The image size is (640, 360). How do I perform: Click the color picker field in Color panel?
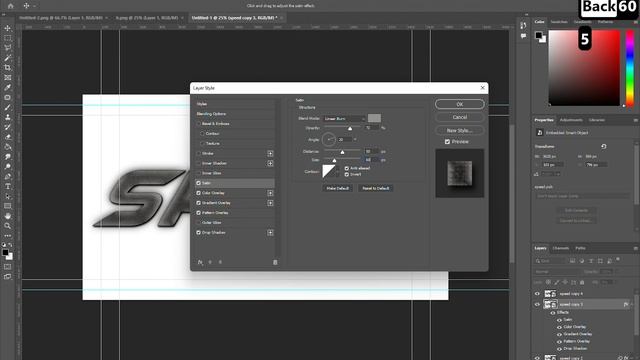tap(584, 69)
